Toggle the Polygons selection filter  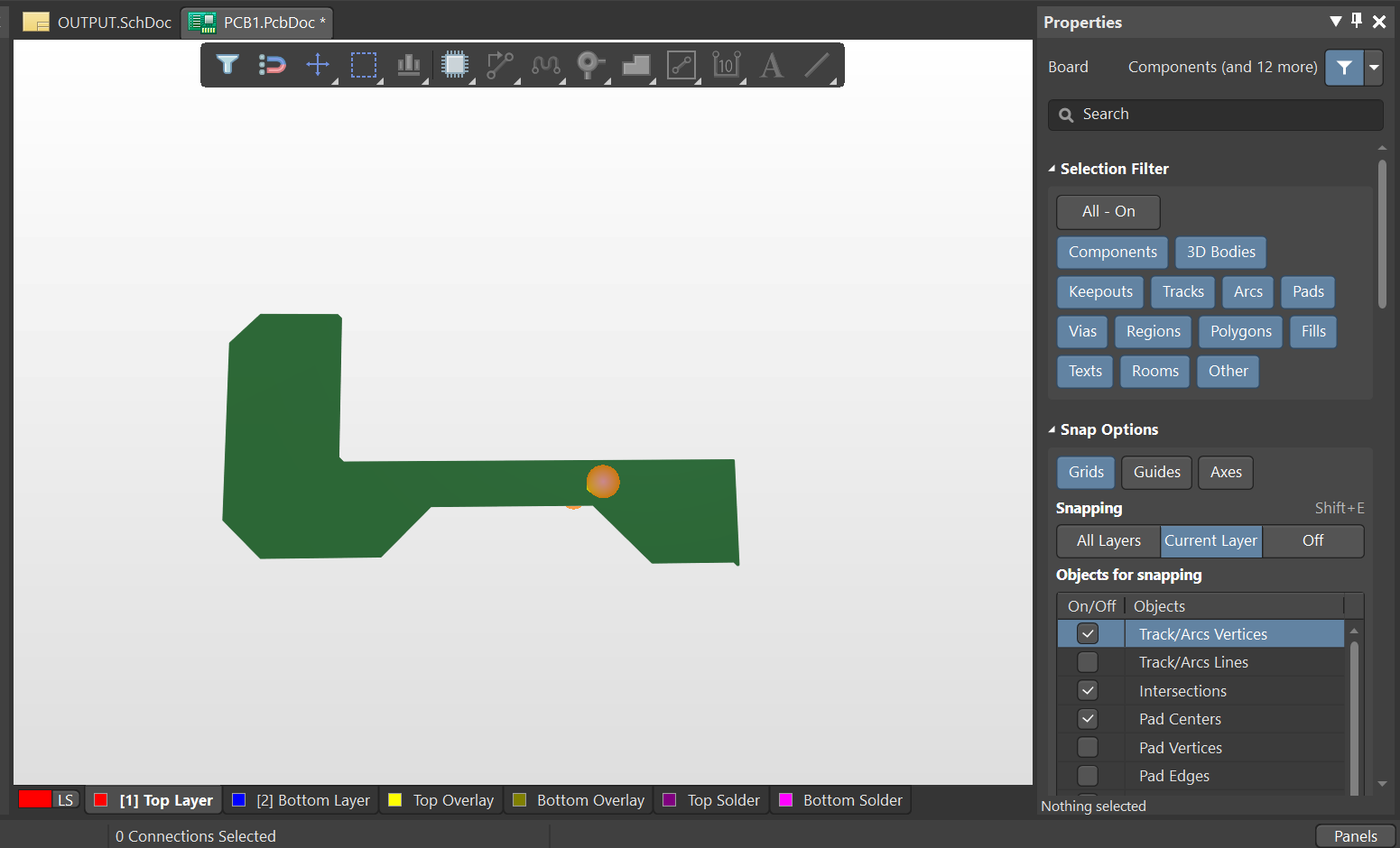click(1241, 332)
